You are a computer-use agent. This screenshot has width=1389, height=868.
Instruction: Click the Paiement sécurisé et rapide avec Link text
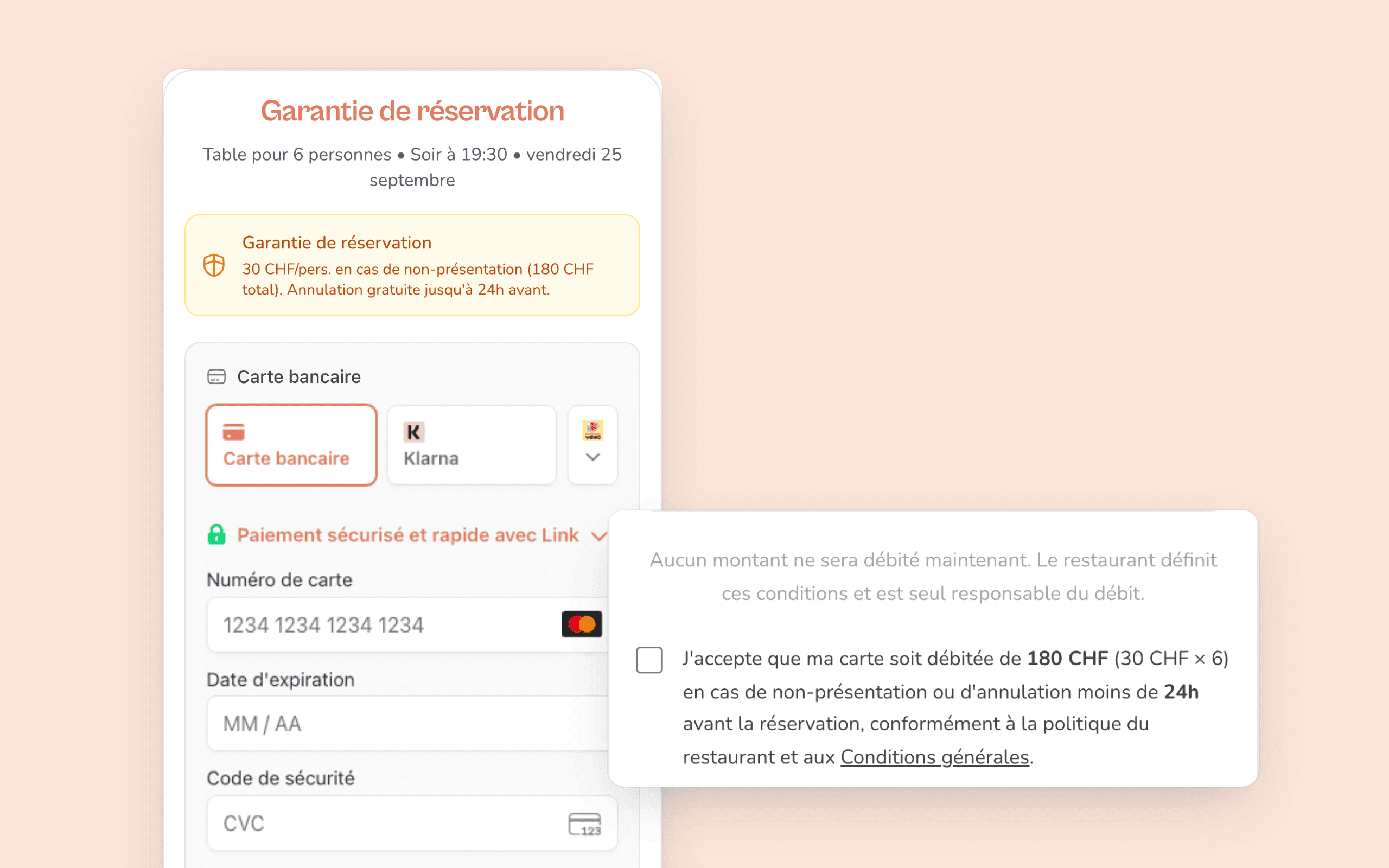407,535
